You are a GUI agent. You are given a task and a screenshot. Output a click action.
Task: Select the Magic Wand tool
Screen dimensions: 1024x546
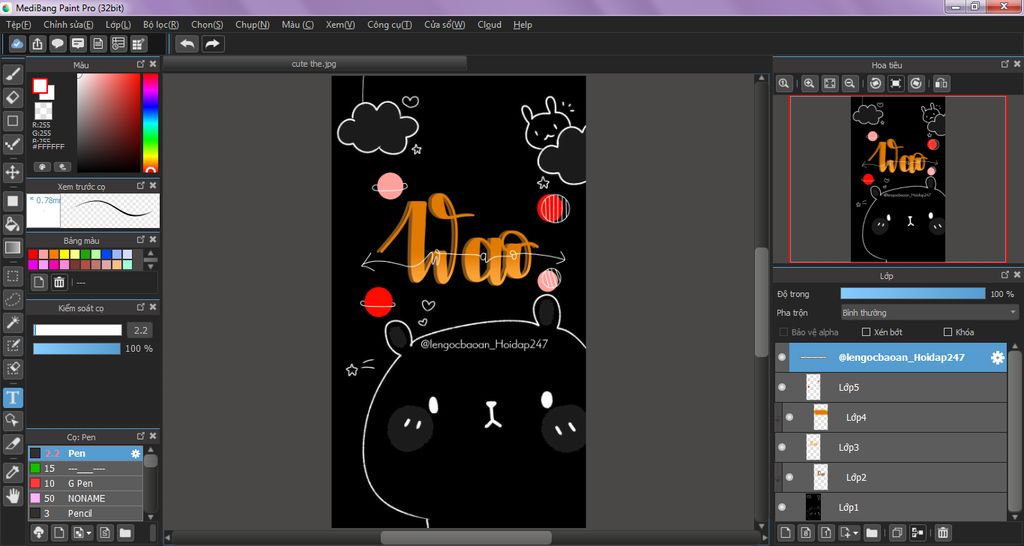pyautogui.click(x=12, y=322)
